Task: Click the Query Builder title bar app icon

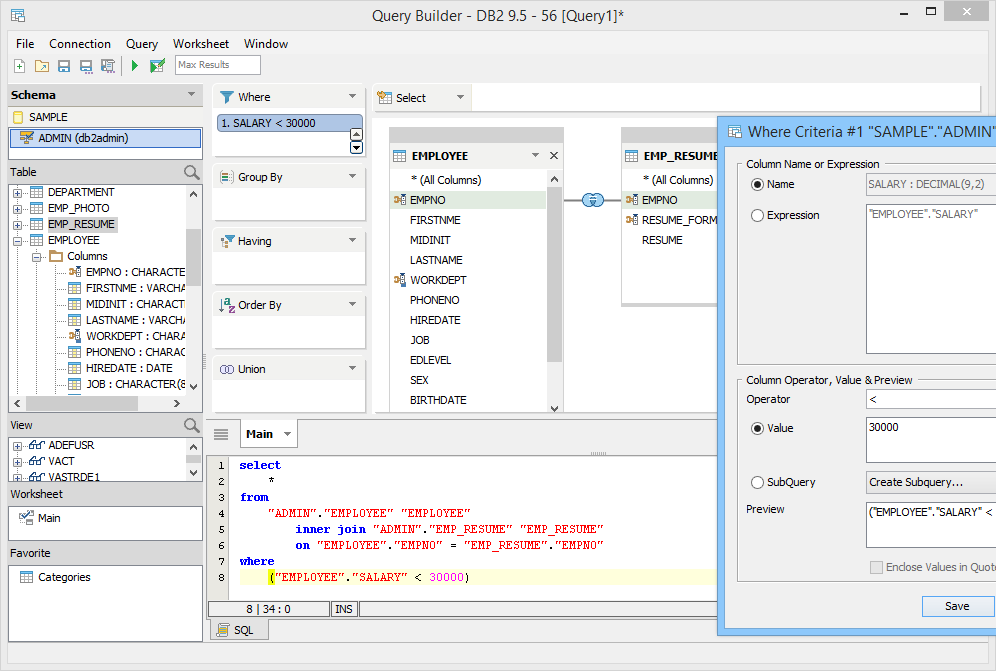Action: (18, 15)
